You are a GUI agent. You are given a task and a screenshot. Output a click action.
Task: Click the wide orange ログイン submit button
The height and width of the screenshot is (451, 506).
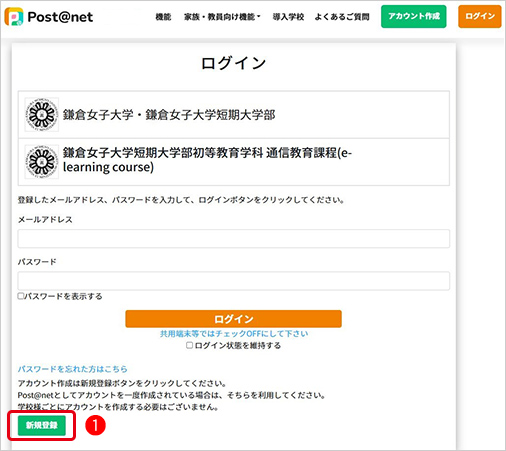233,319
